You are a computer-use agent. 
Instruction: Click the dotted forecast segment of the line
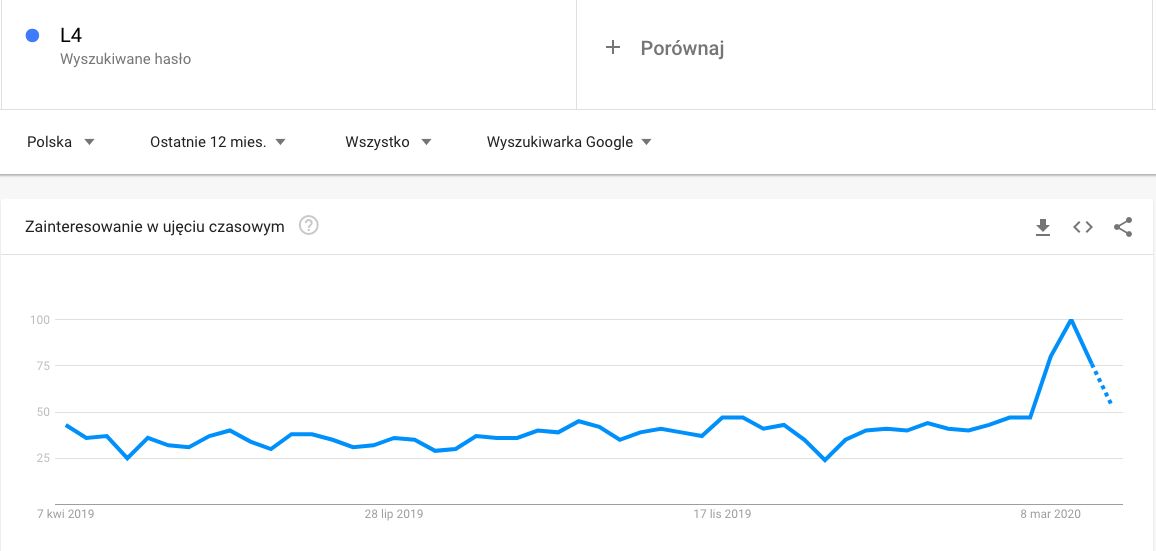1101,384
